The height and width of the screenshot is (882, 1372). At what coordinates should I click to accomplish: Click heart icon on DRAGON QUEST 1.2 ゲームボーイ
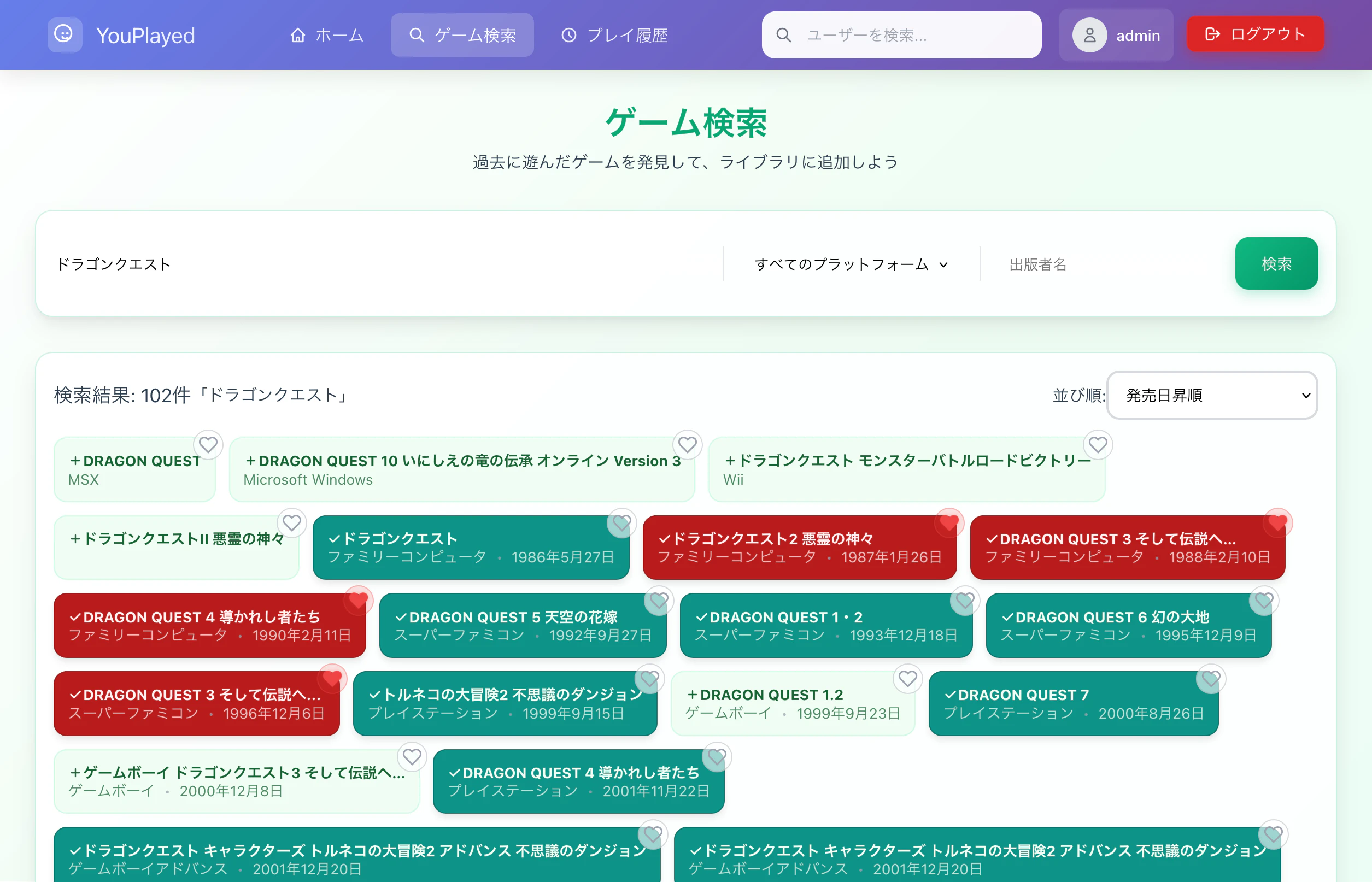pyautogui.click(x=907, y=678)
